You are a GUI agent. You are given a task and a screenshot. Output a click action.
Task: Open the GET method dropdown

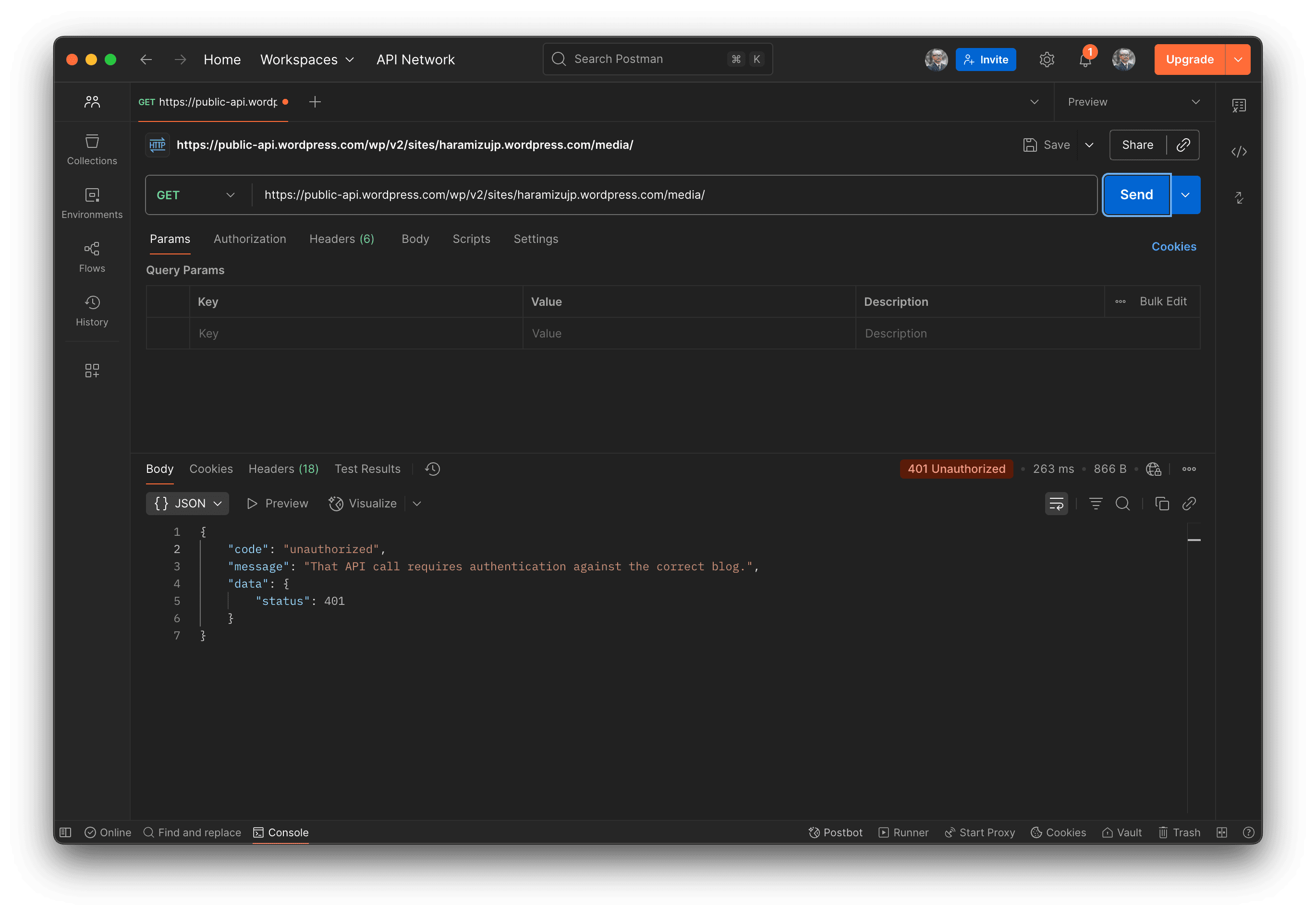click(195, 195)
